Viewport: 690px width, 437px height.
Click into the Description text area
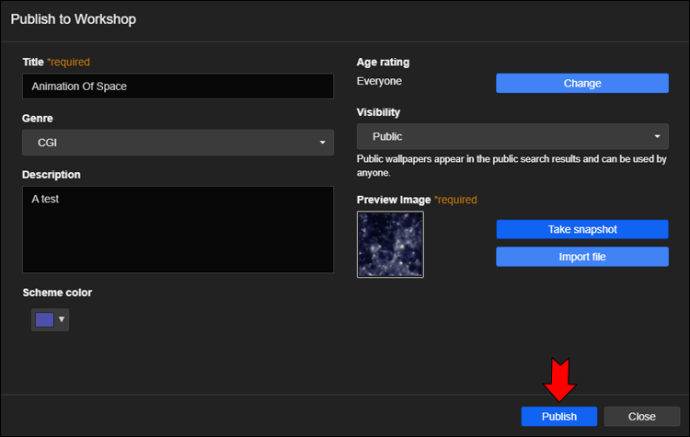pos(178,229)
